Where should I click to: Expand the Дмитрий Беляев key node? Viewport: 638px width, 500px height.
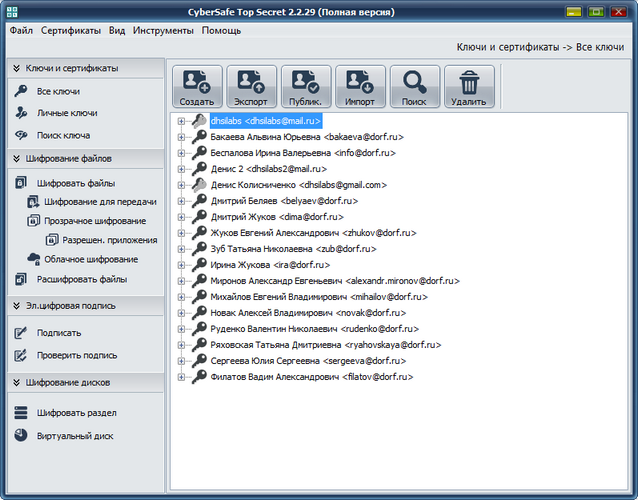pyautogui.click(x=181, y=201)
